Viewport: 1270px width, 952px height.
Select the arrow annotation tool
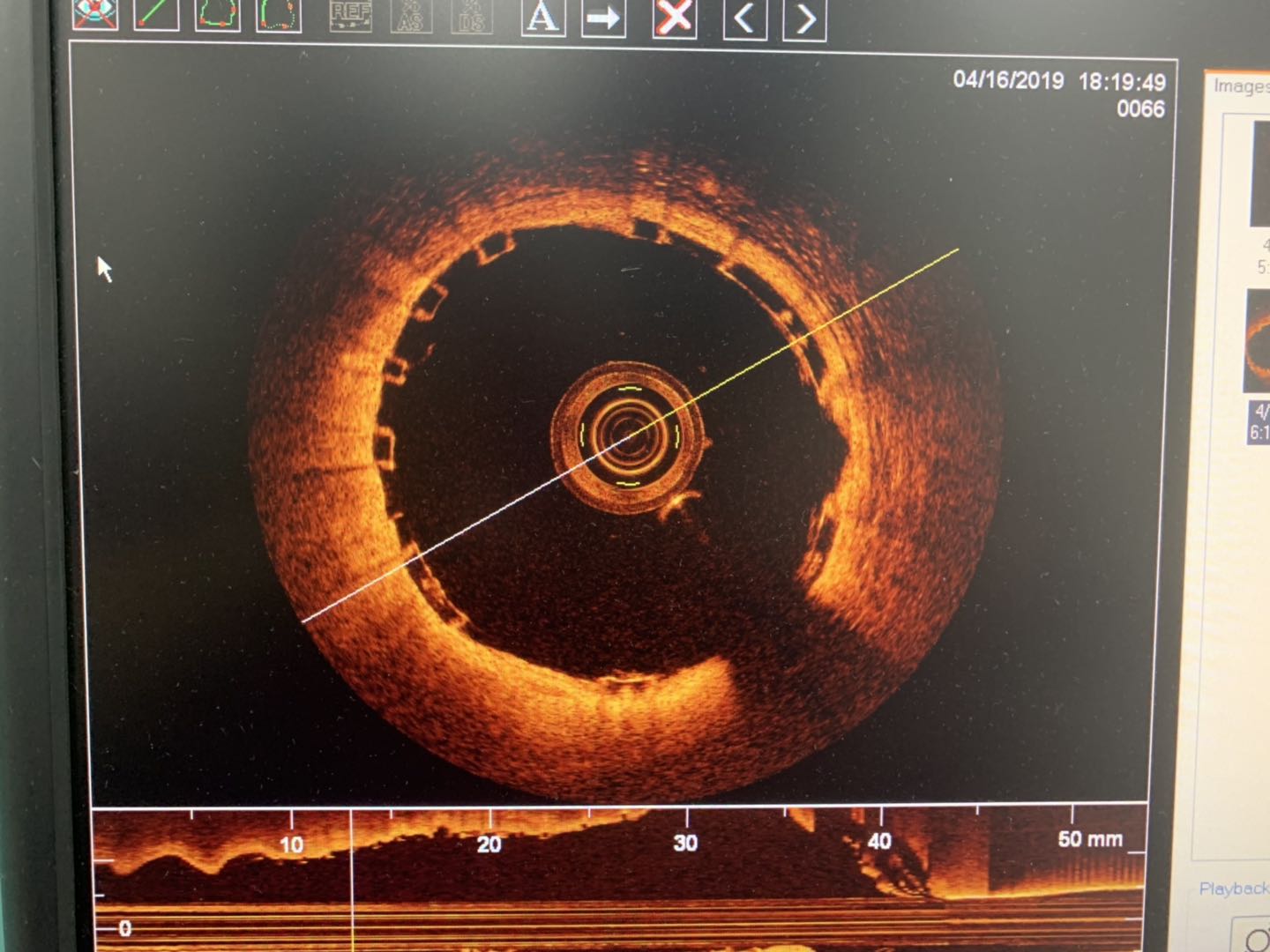click(603, 18)
